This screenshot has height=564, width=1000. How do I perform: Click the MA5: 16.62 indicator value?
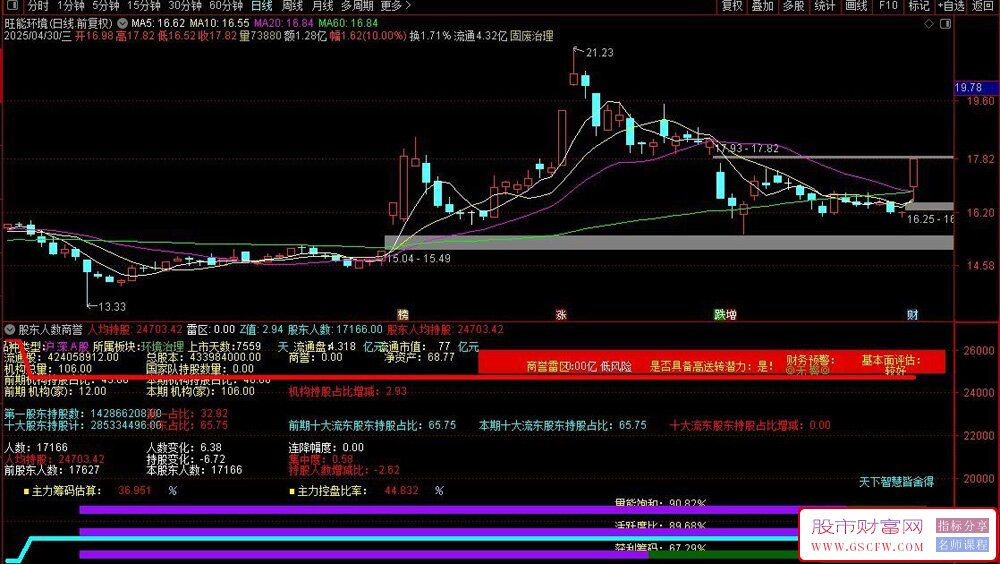pyautogui.click(x=158, y=23)
